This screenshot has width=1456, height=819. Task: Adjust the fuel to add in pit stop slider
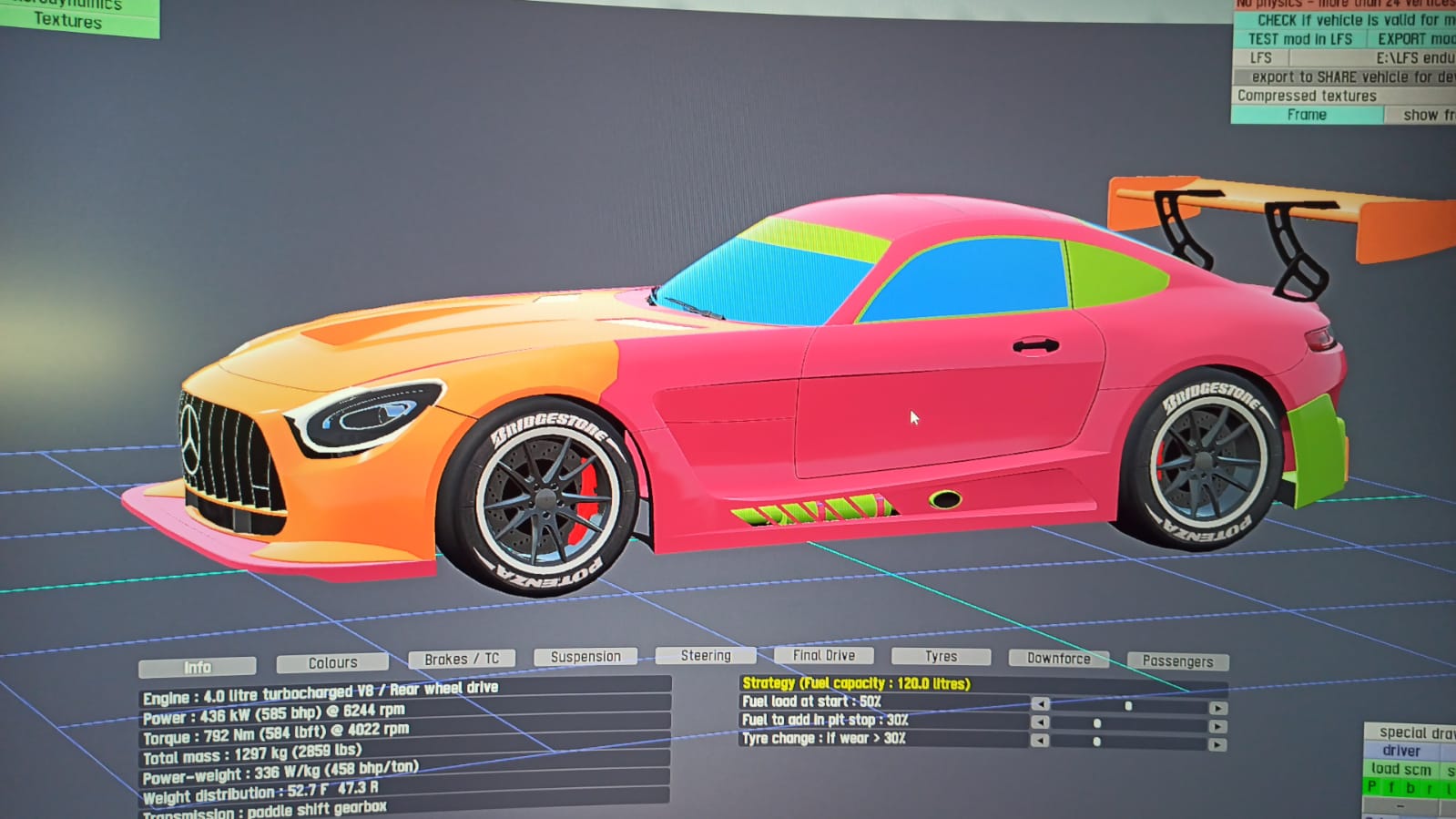point(1129,724)
